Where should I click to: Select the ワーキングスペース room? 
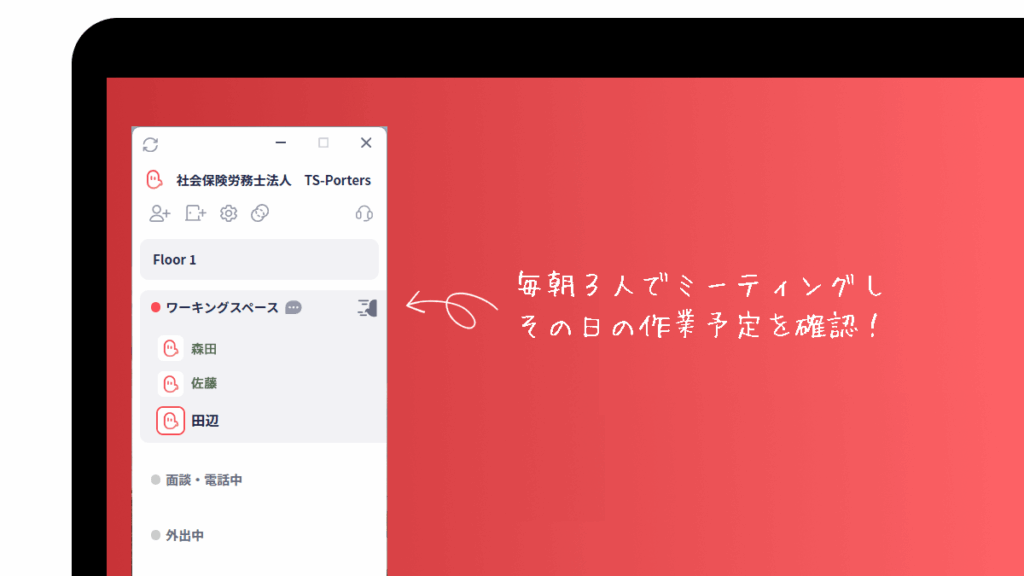click(222, 308)
